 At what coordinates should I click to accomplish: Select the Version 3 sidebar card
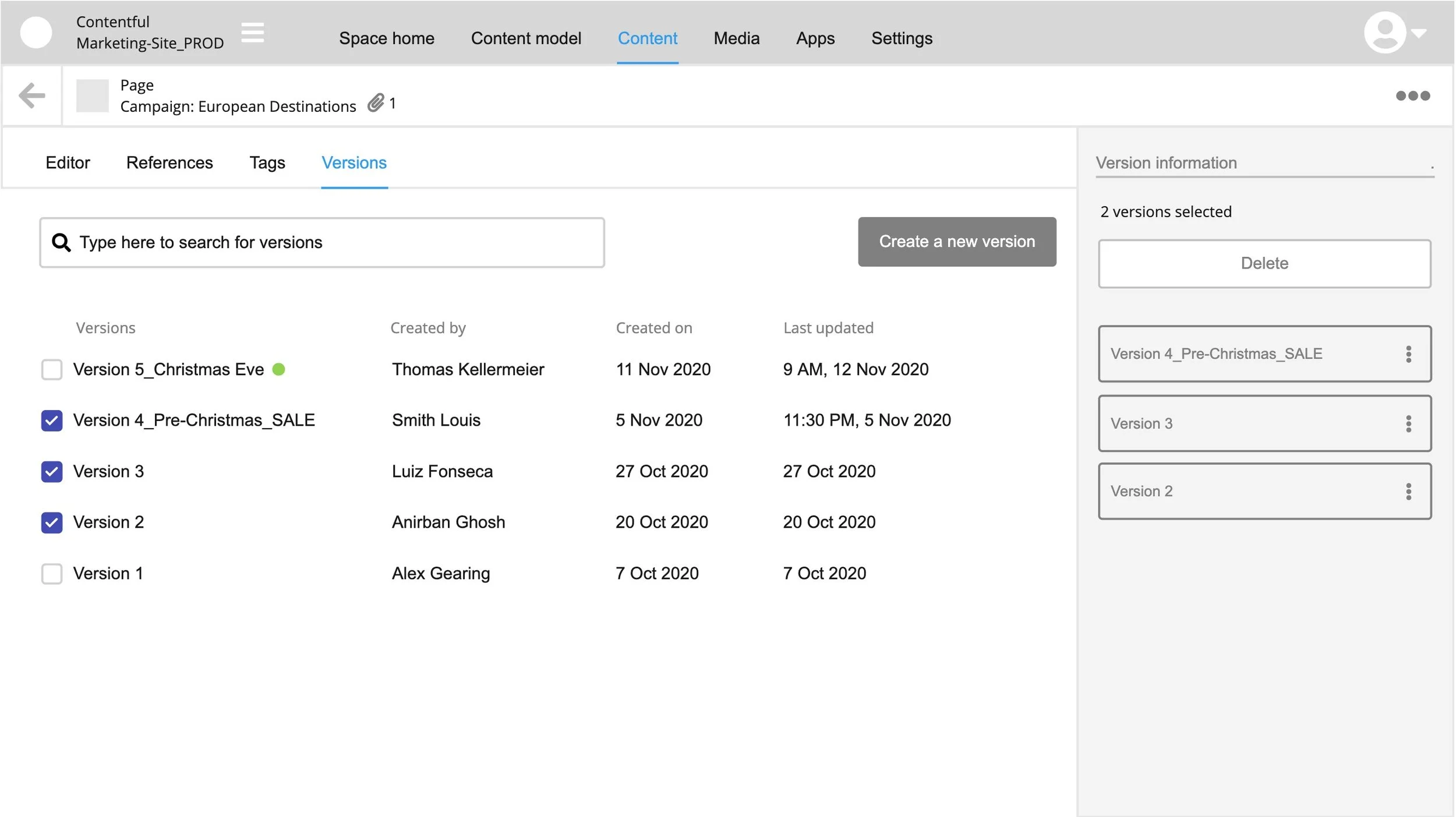(x=1264, y=424)
